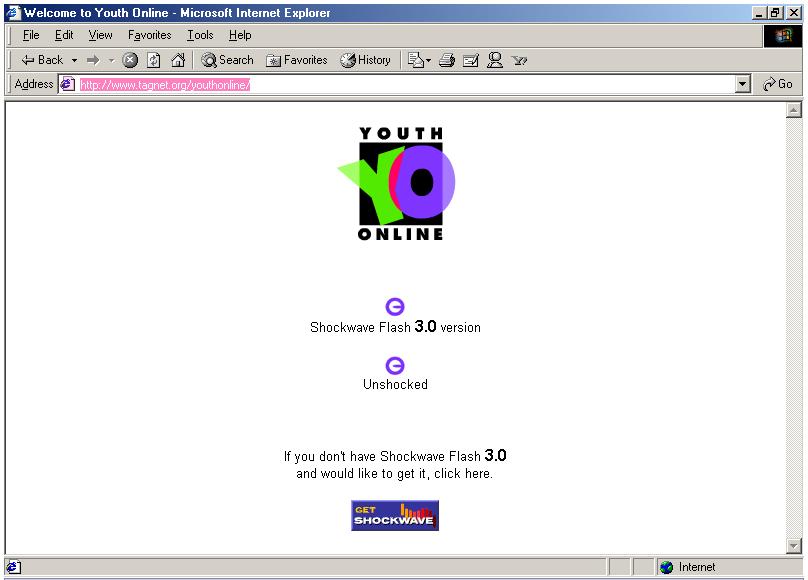Click the Yahoo Y! toolbar icon

519,60
